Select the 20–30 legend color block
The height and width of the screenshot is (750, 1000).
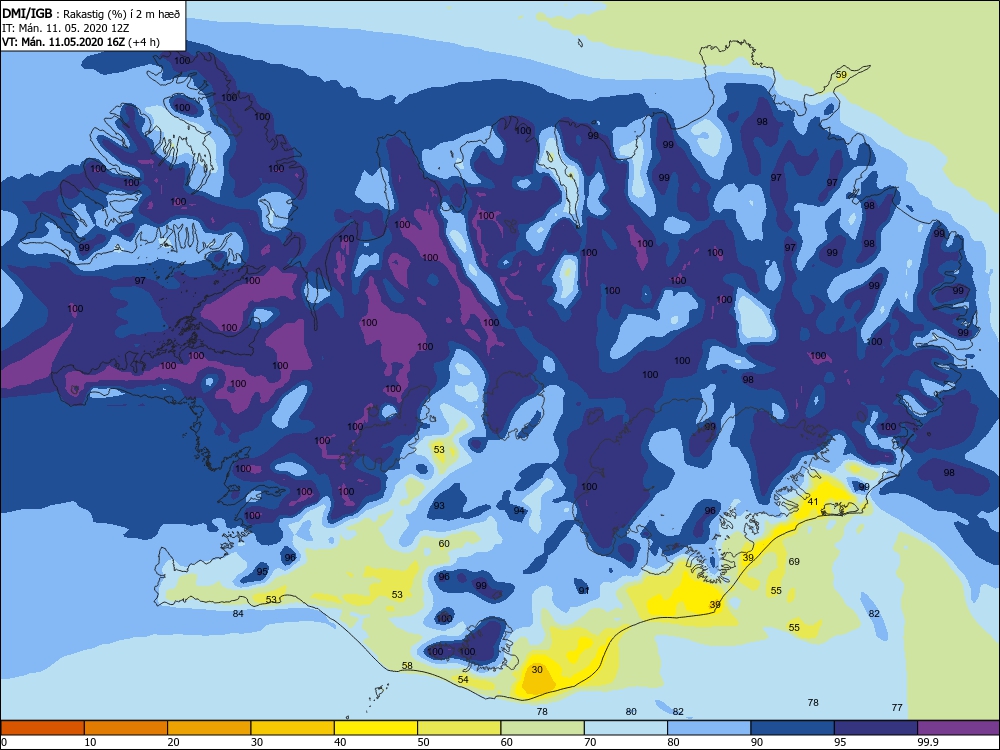pos(209,728)
